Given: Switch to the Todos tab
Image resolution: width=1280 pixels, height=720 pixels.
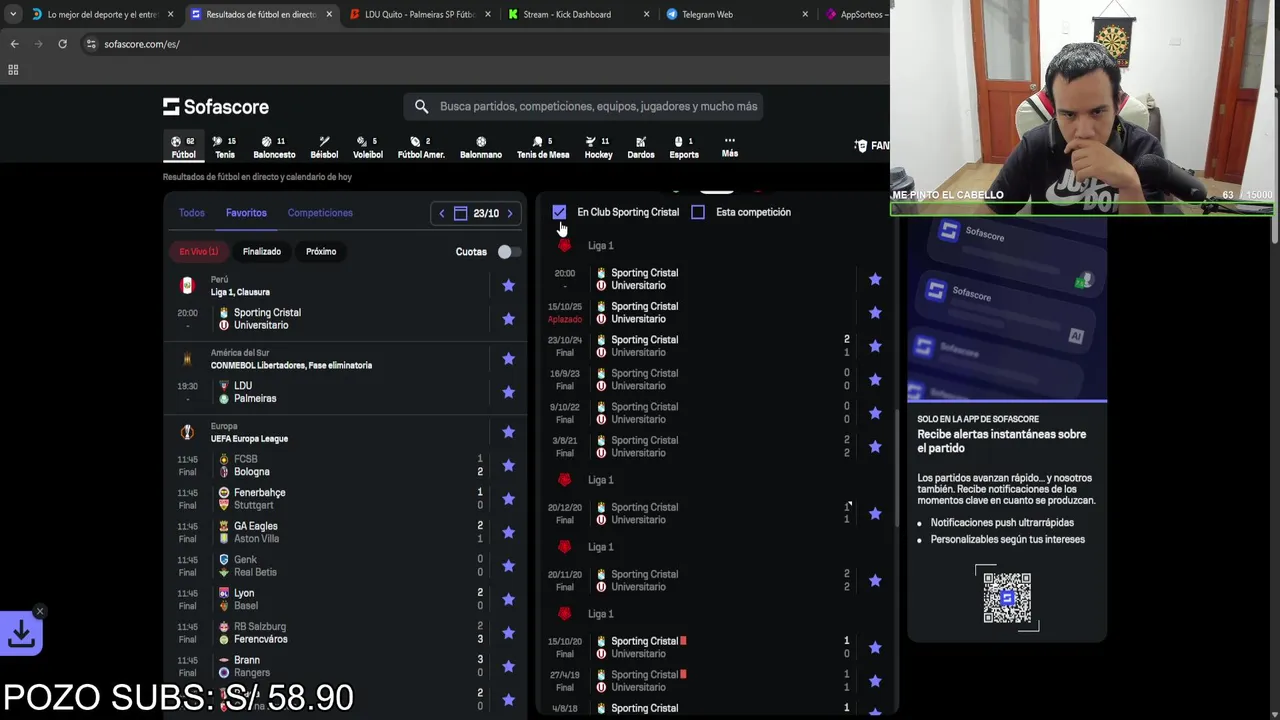Looking at the screenshot, I should [x=191, y=213].
